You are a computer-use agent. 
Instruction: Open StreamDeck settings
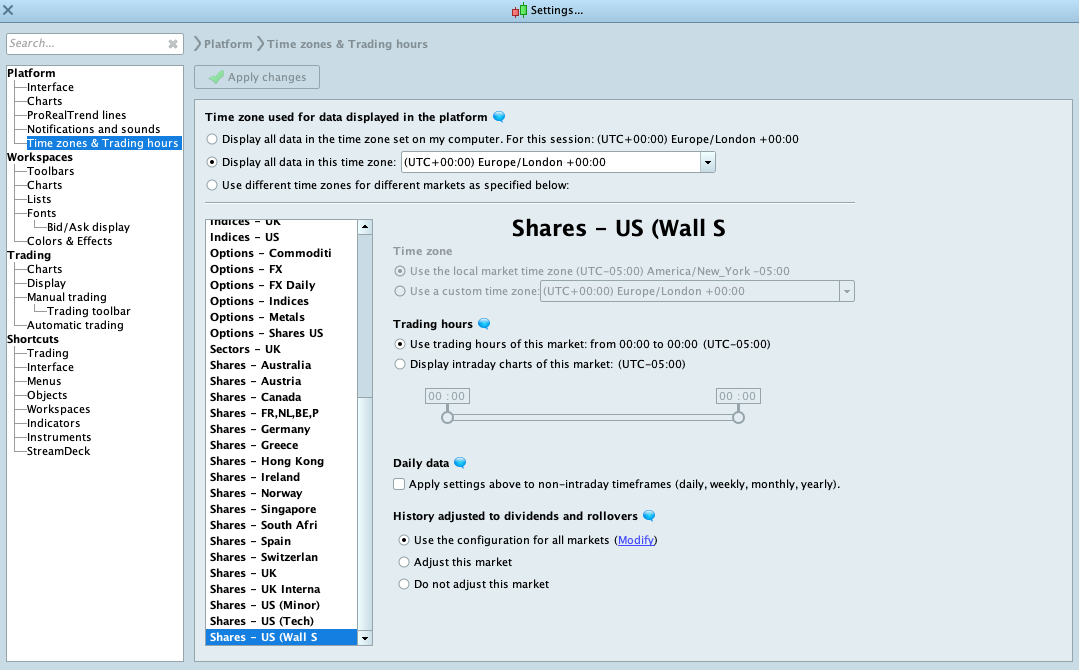click(58, 451)
